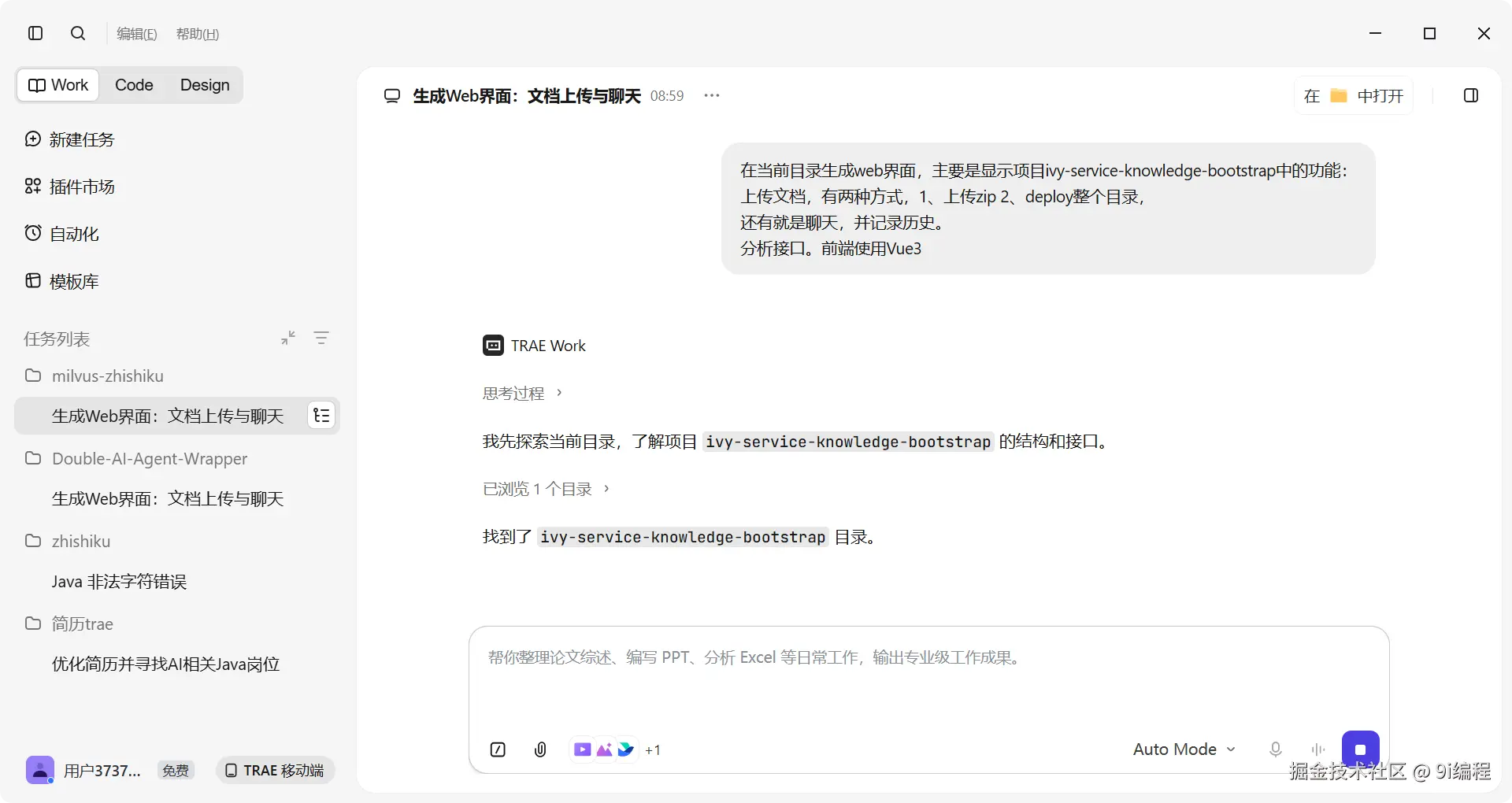
Task: Expand 已浏览 1 个目录 details
Action: pos(547,489)
